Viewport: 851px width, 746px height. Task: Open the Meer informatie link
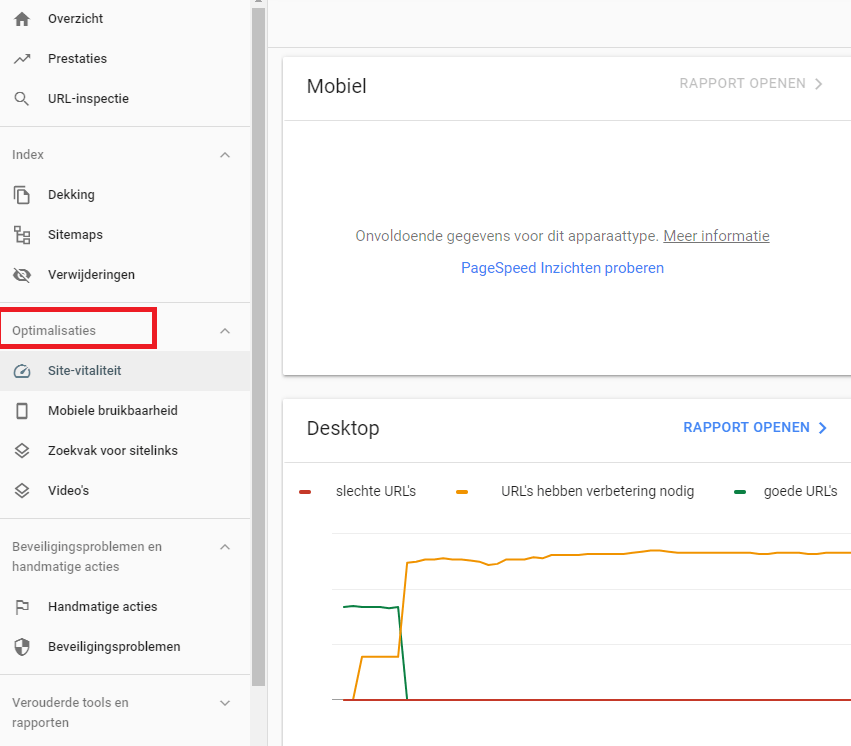(716, 235)
